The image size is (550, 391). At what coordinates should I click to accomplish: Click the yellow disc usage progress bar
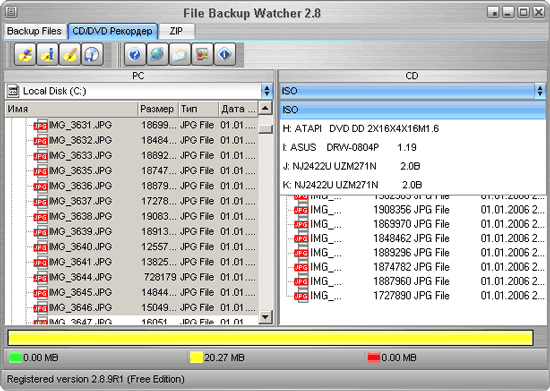(x=270, y=338)
